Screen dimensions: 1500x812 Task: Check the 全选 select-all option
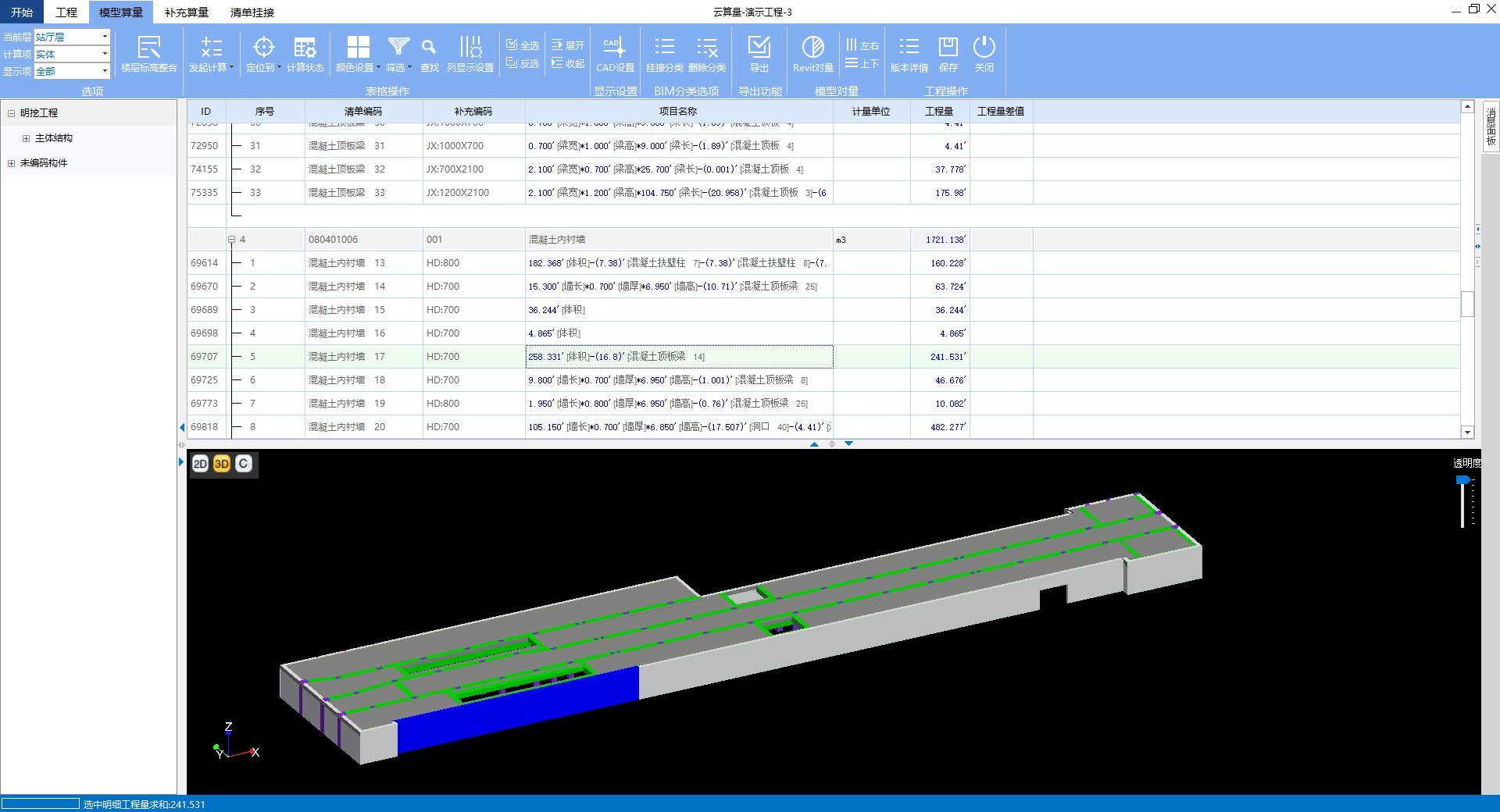point(522,45)
